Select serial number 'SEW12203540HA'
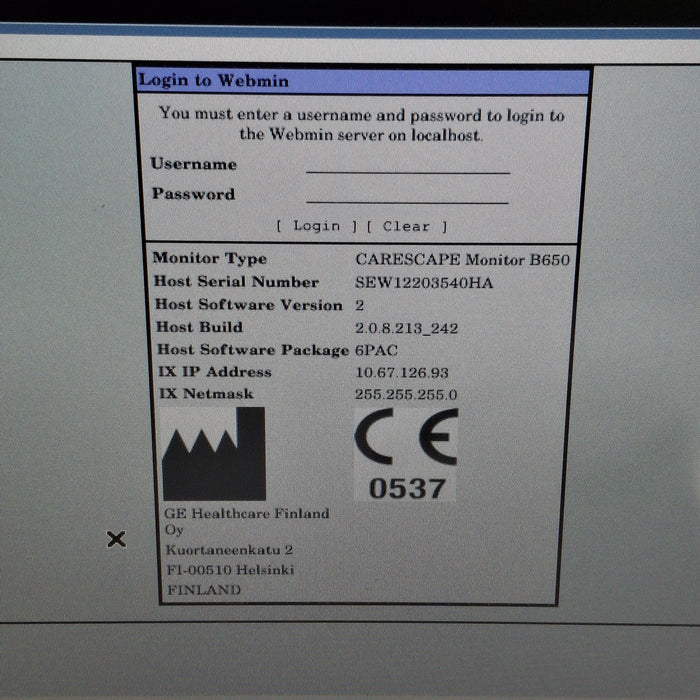The width and height of the screenshot is (700, 700). point(424,283)
